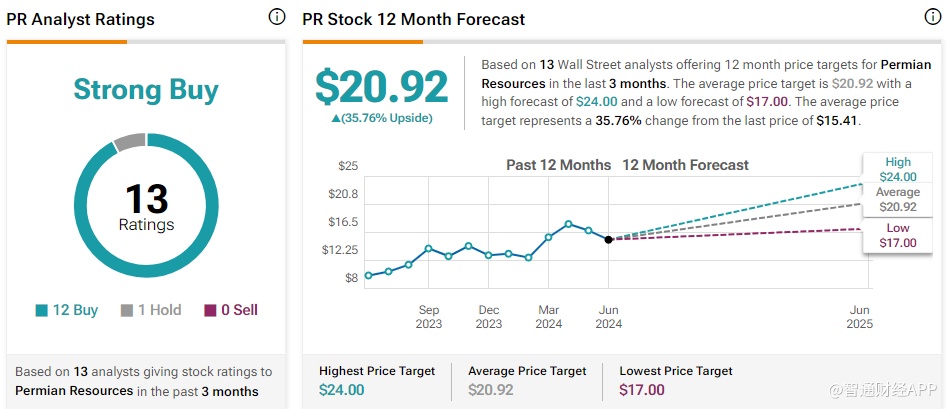This screenshot has height=409, width=947.
Task: Click the Jun 2024 black data point
Action: point(608,240)
